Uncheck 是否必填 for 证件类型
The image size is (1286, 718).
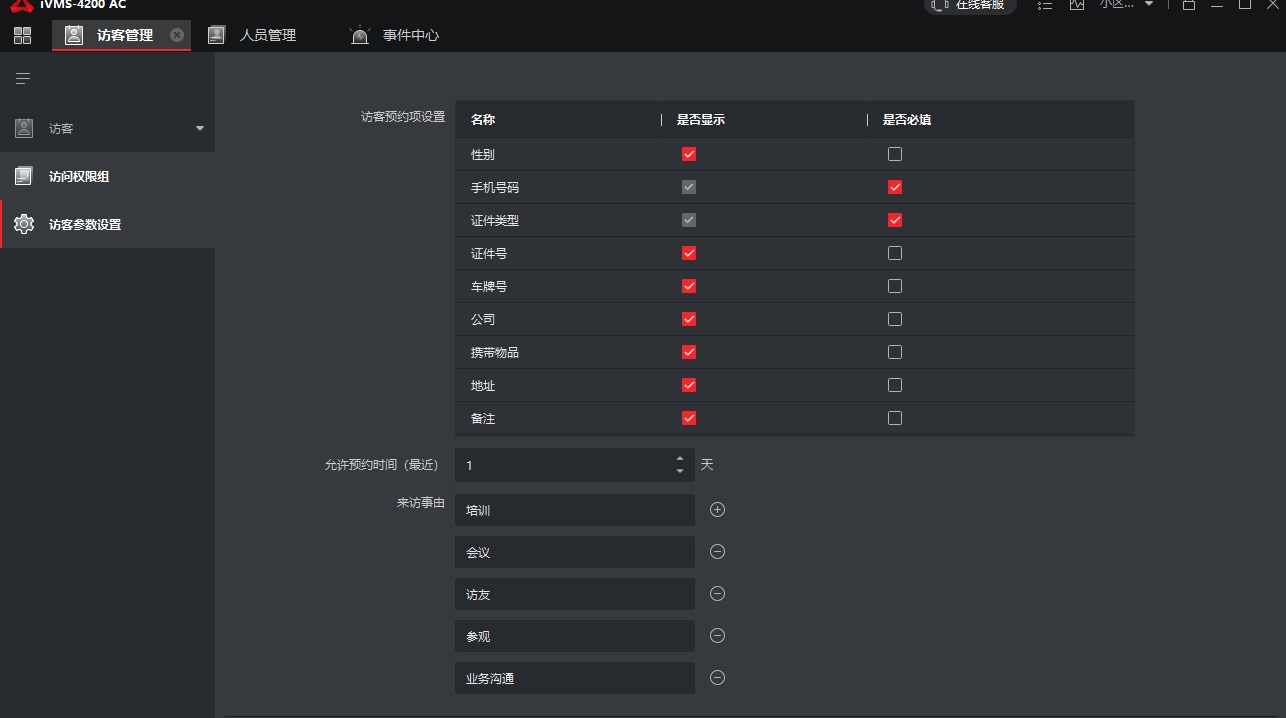895,220
